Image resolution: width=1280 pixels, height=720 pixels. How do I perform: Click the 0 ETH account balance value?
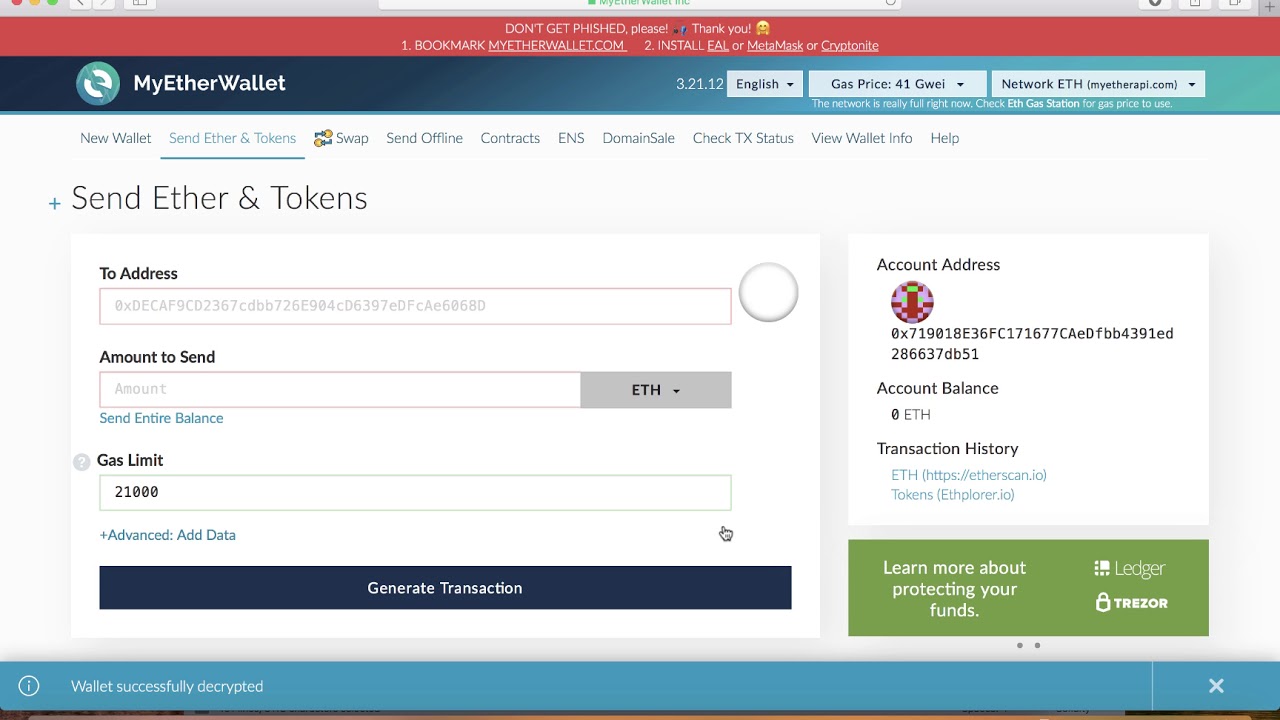(911, 414)
